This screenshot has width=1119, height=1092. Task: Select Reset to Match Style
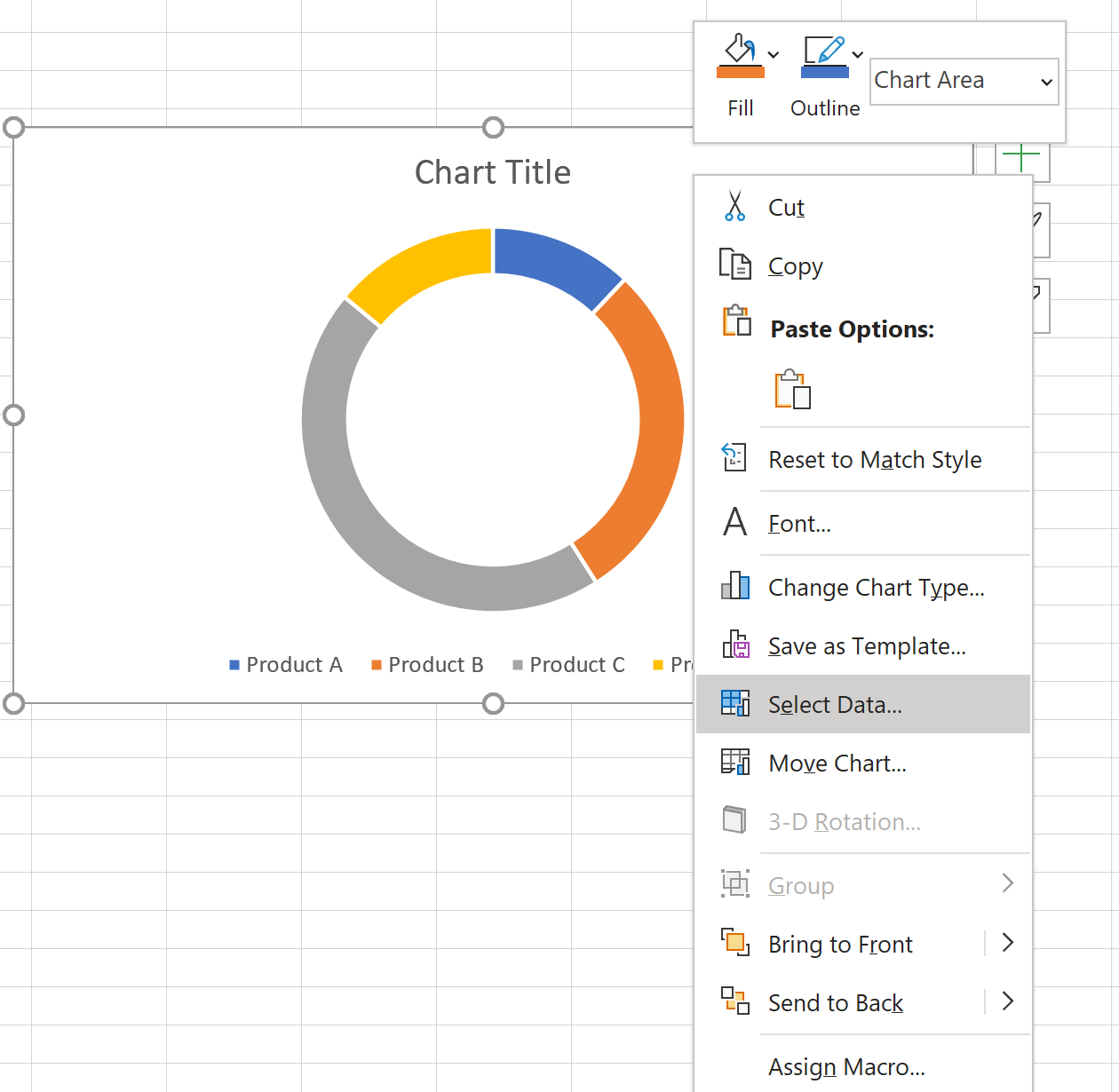863,459
